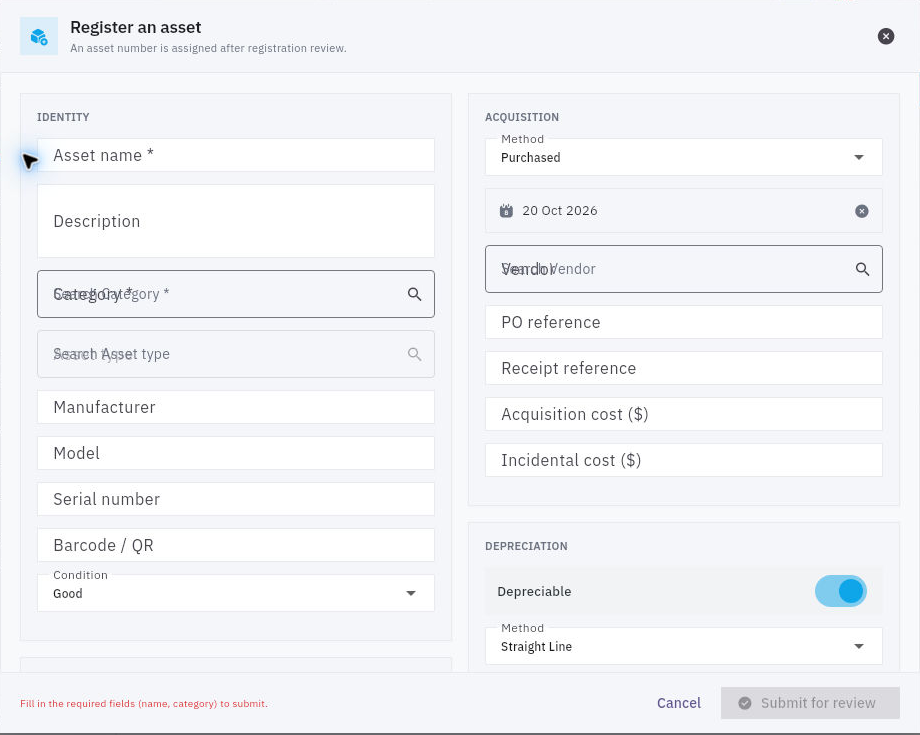The height and width of the screenshot is (735, 920).
Task: Focus the Incidental cost ($) field
Action: click(684, 460)
